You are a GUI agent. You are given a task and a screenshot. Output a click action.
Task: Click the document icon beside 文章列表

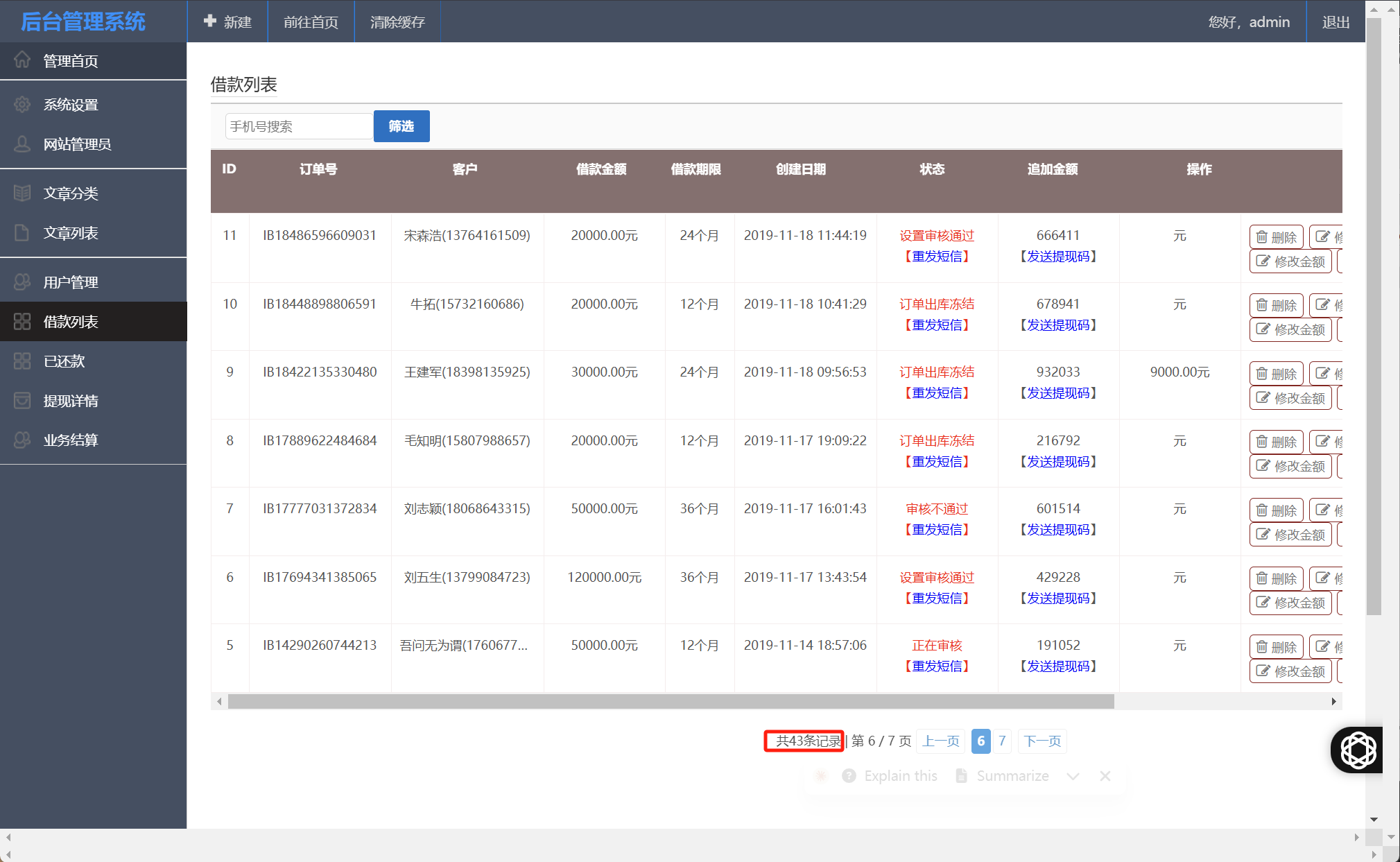(22, 232)
